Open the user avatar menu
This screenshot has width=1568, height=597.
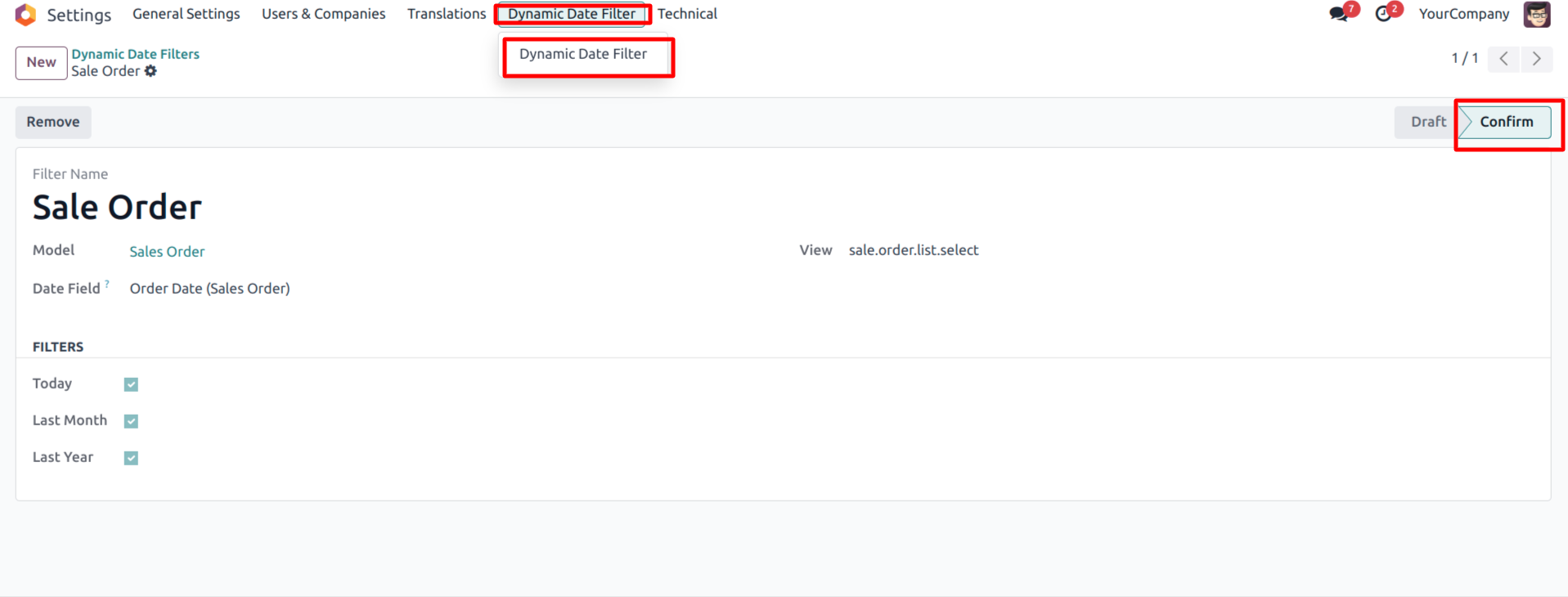[1537, 14]
